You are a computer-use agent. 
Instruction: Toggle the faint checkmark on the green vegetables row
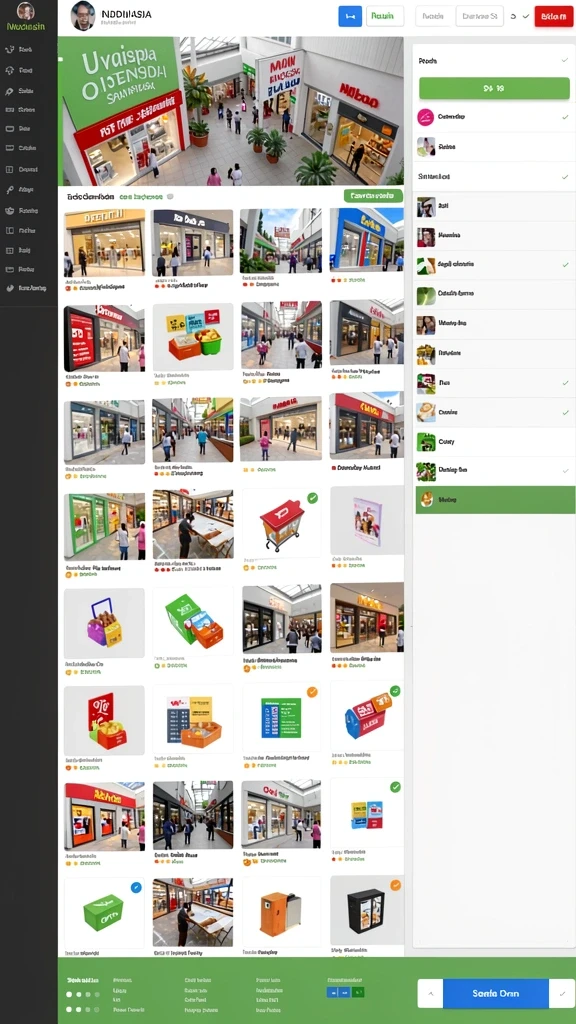tap(564, 470)
